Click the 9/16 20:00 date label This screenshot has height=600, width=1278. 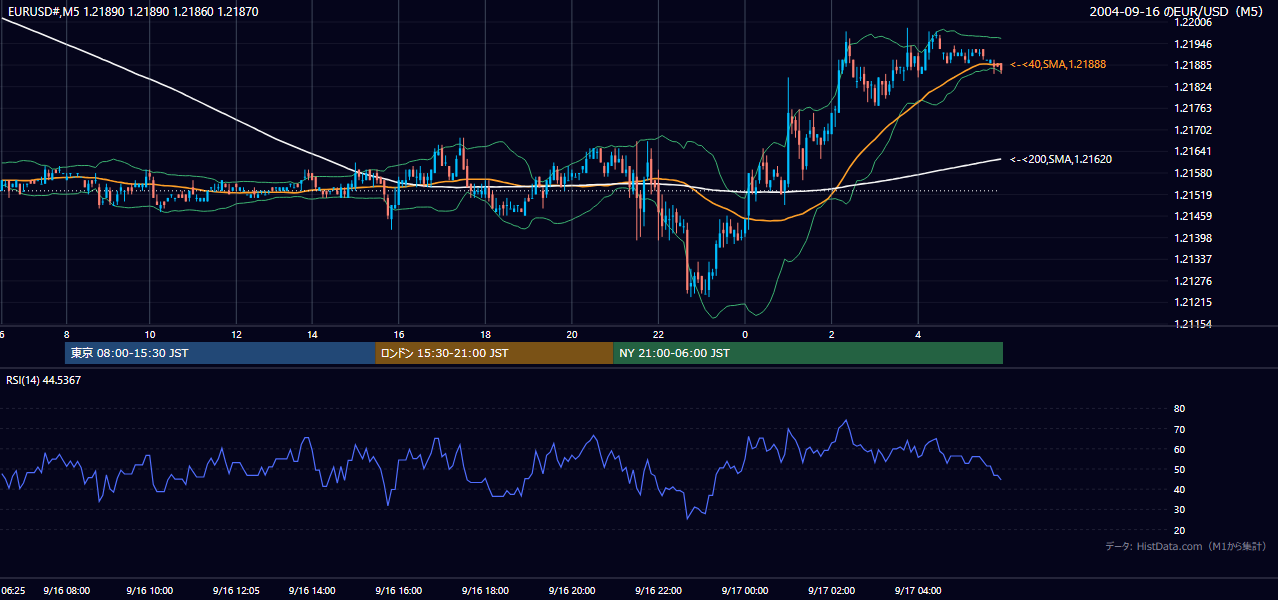571,591
